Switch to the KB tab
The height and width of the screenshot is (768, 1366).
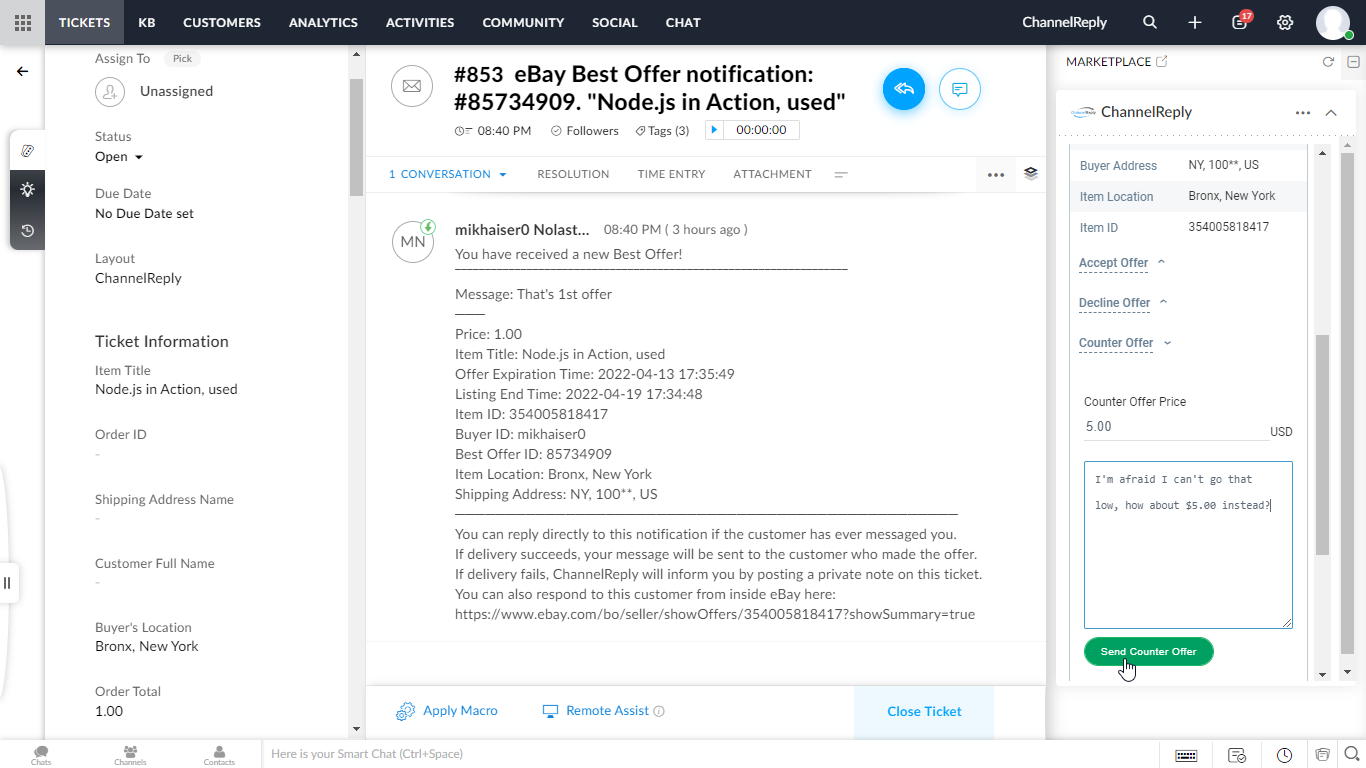146,22
